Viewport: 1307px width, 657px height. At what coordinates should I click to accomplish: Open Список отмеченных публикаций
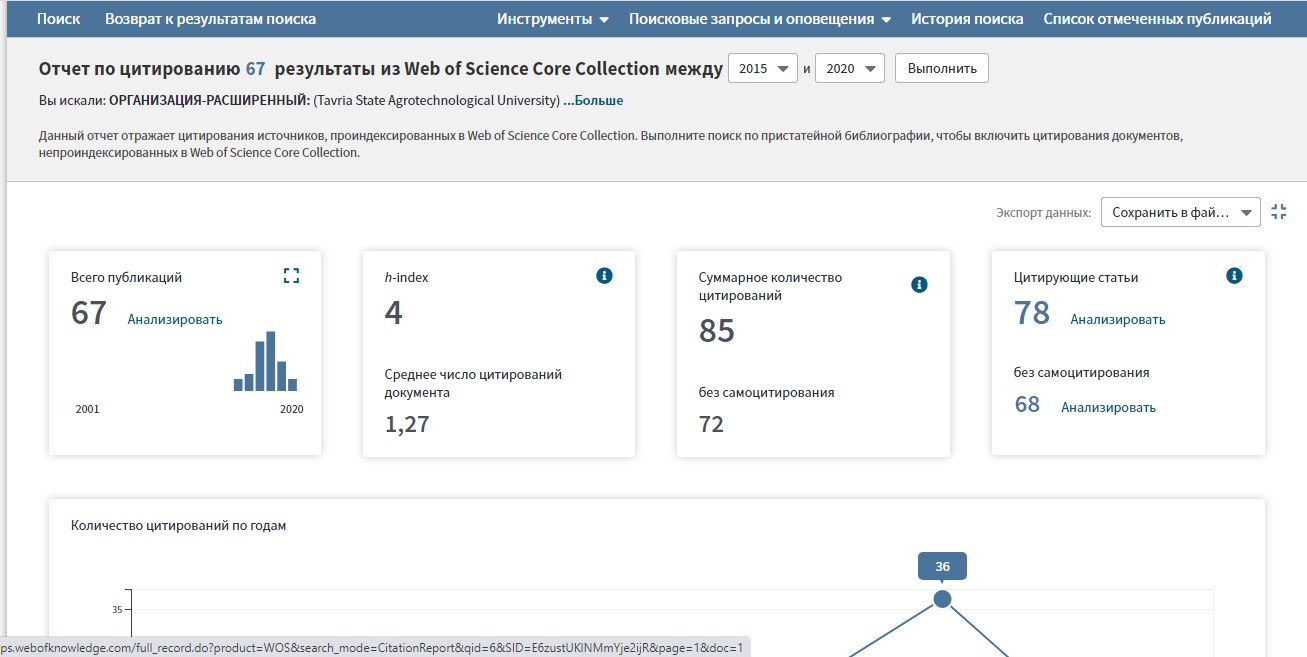point(1157,19)
